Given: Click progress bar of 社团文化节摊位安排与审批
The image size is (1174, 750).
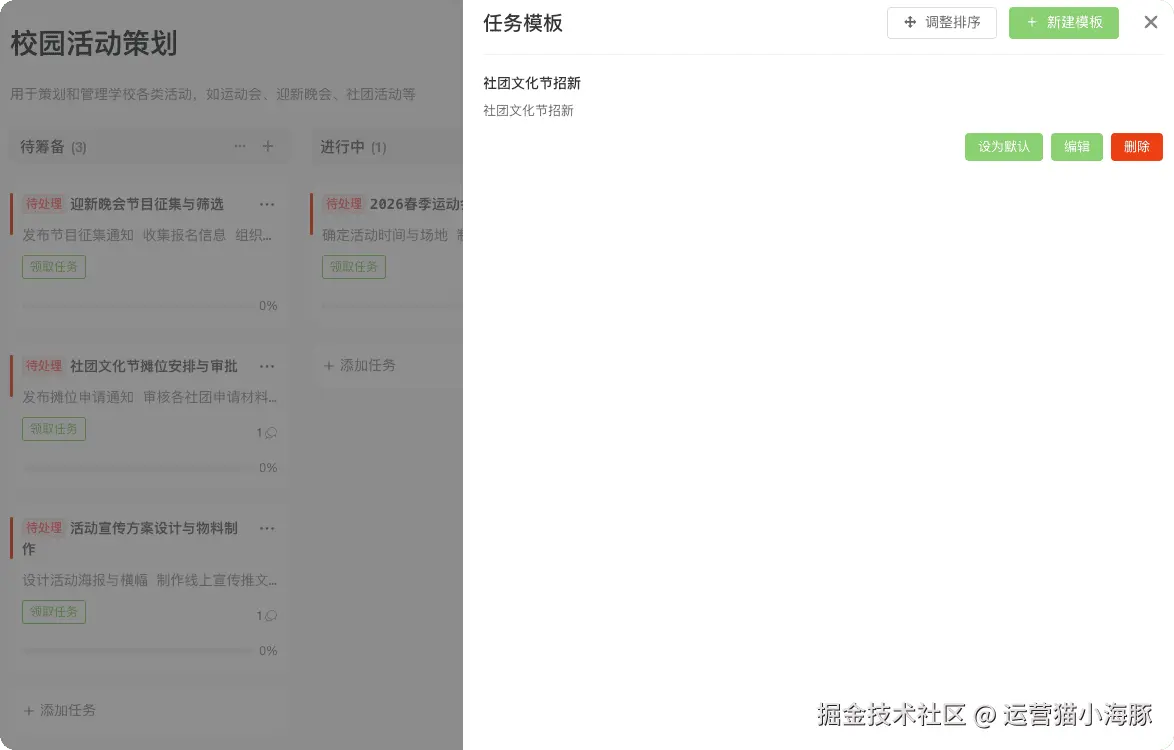Looking at the screenshot, I should pyautogui.click(x=138, y=468).
